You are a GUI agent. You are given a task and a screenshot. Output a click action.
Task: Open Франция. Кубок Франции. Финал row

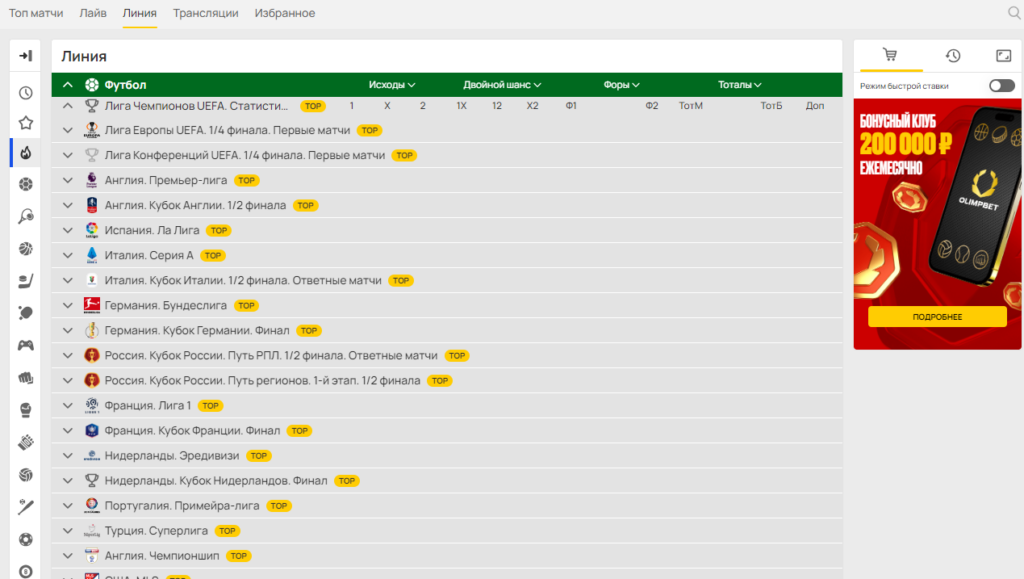coord(447,430)
